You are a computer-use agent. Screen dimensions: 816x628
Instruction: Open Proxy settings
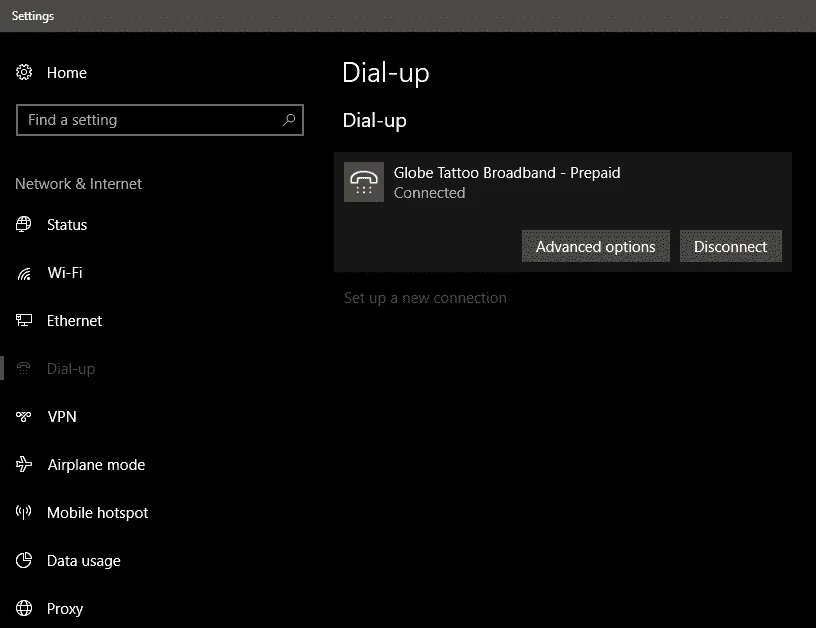[x=65, y=609]
